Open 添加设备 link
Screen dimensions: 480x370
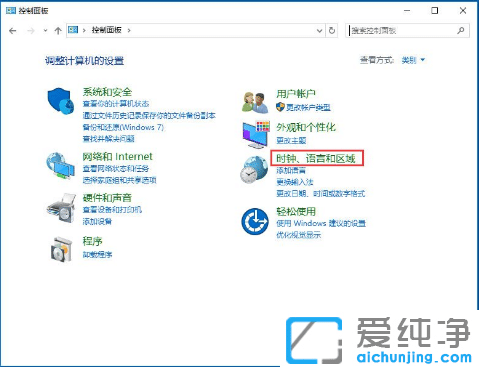[x=97, y=221]
